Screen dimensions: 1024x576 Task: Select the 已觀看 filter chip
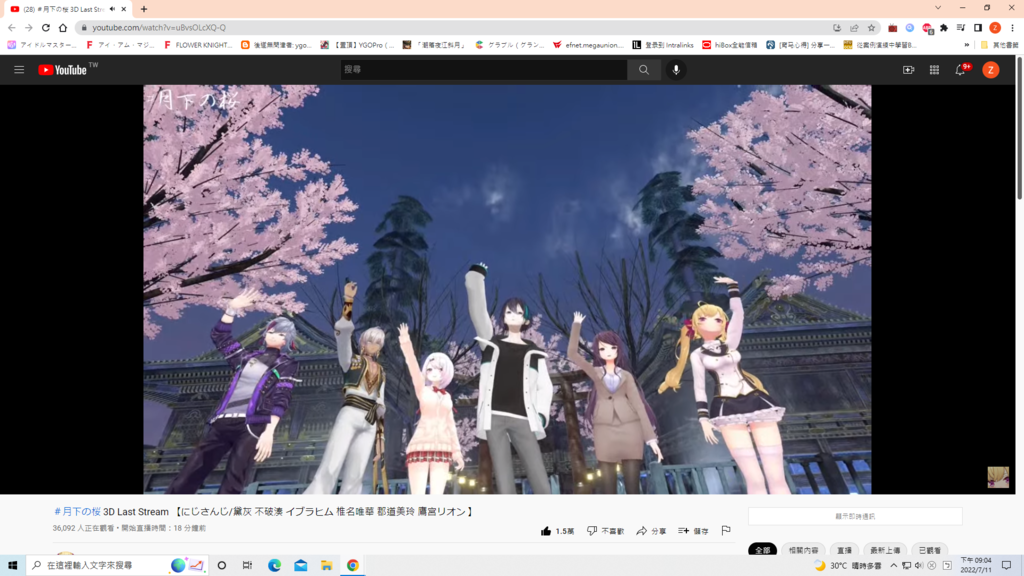929,550
